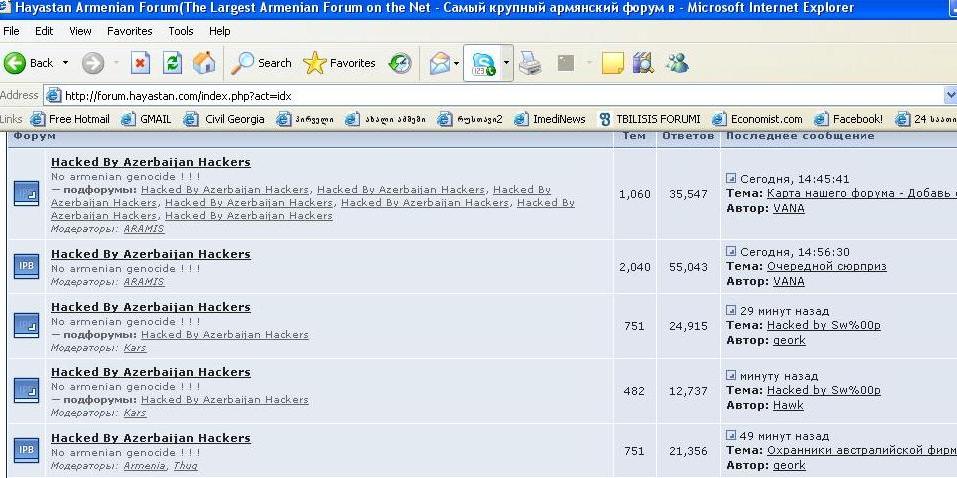Screen dimensions: 957x478
Task: View moderator Armenia profile
Action: [144, 466]
